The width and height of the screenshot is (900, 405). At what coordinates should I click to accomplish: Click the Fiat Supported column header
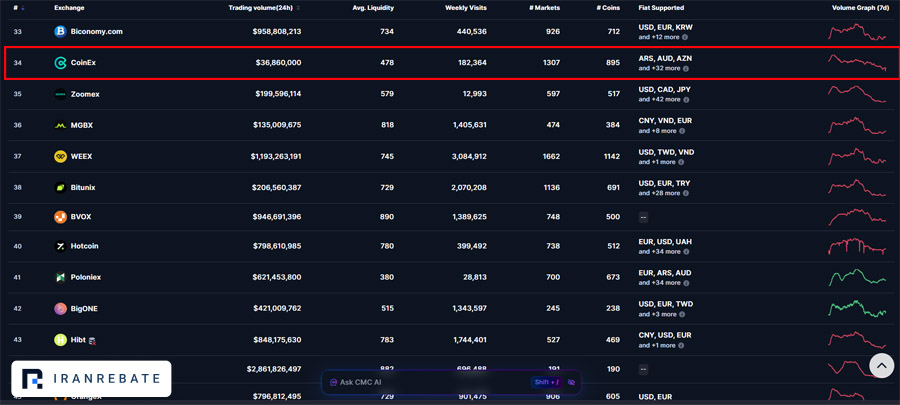(661, 8)
